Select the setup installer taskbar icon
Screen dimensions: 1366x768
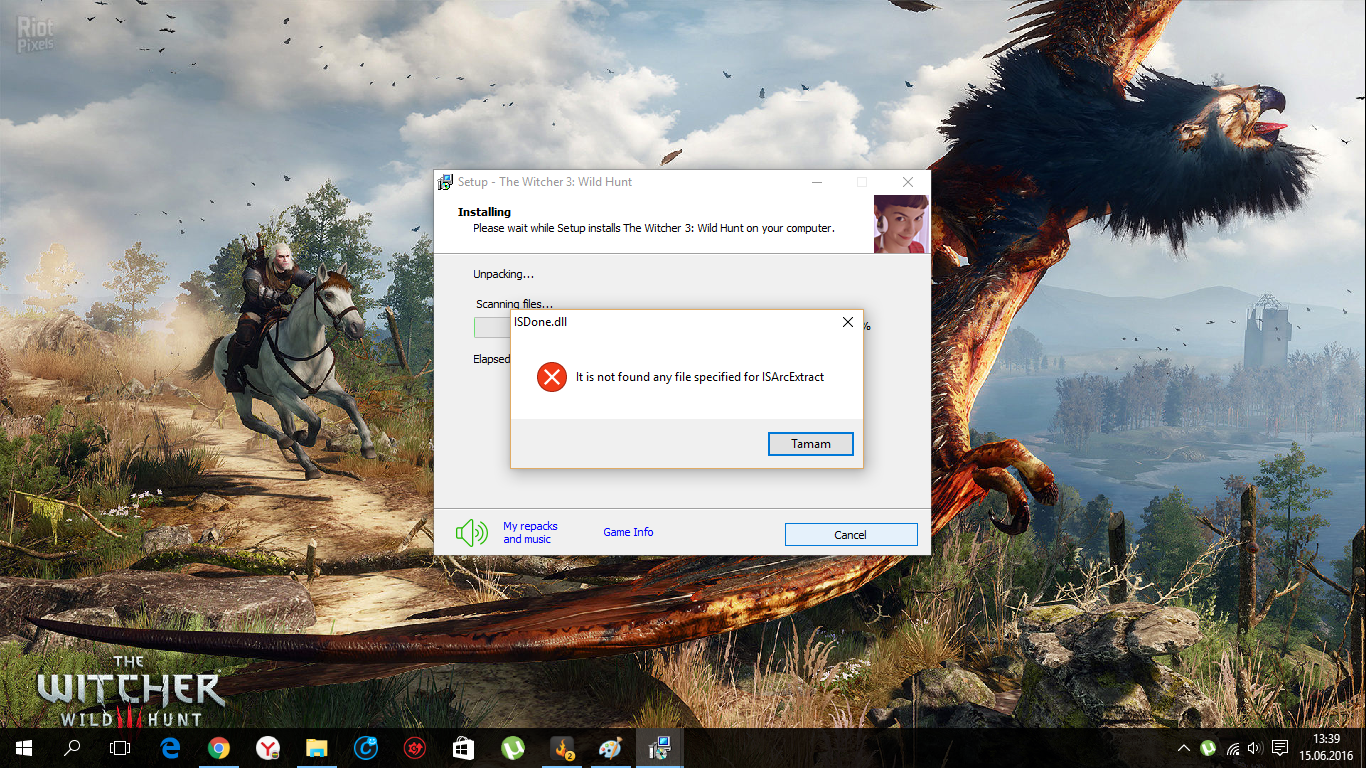pos(659,748)
